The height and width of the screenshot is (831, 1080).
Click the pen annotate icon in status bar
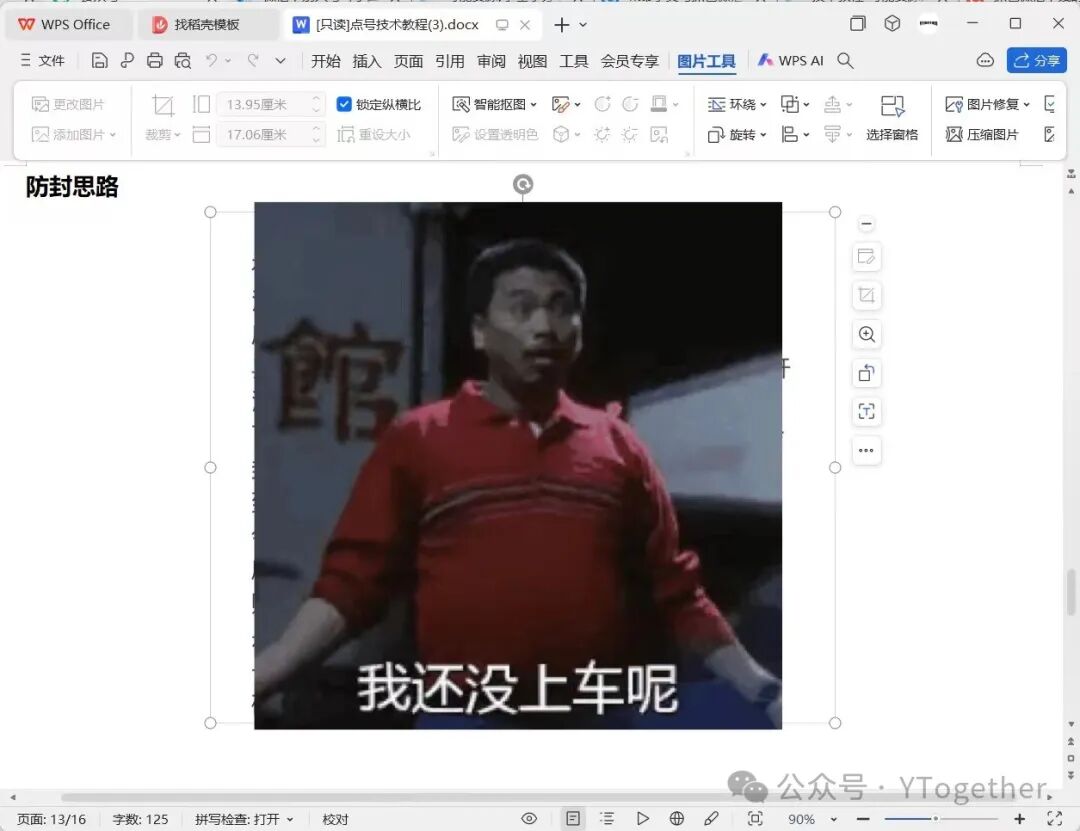point(711,818)
